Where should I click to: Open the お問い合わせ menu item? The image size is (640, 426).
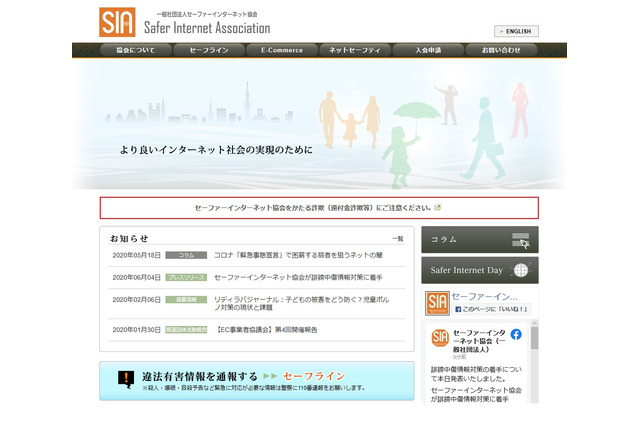[501, 50]
